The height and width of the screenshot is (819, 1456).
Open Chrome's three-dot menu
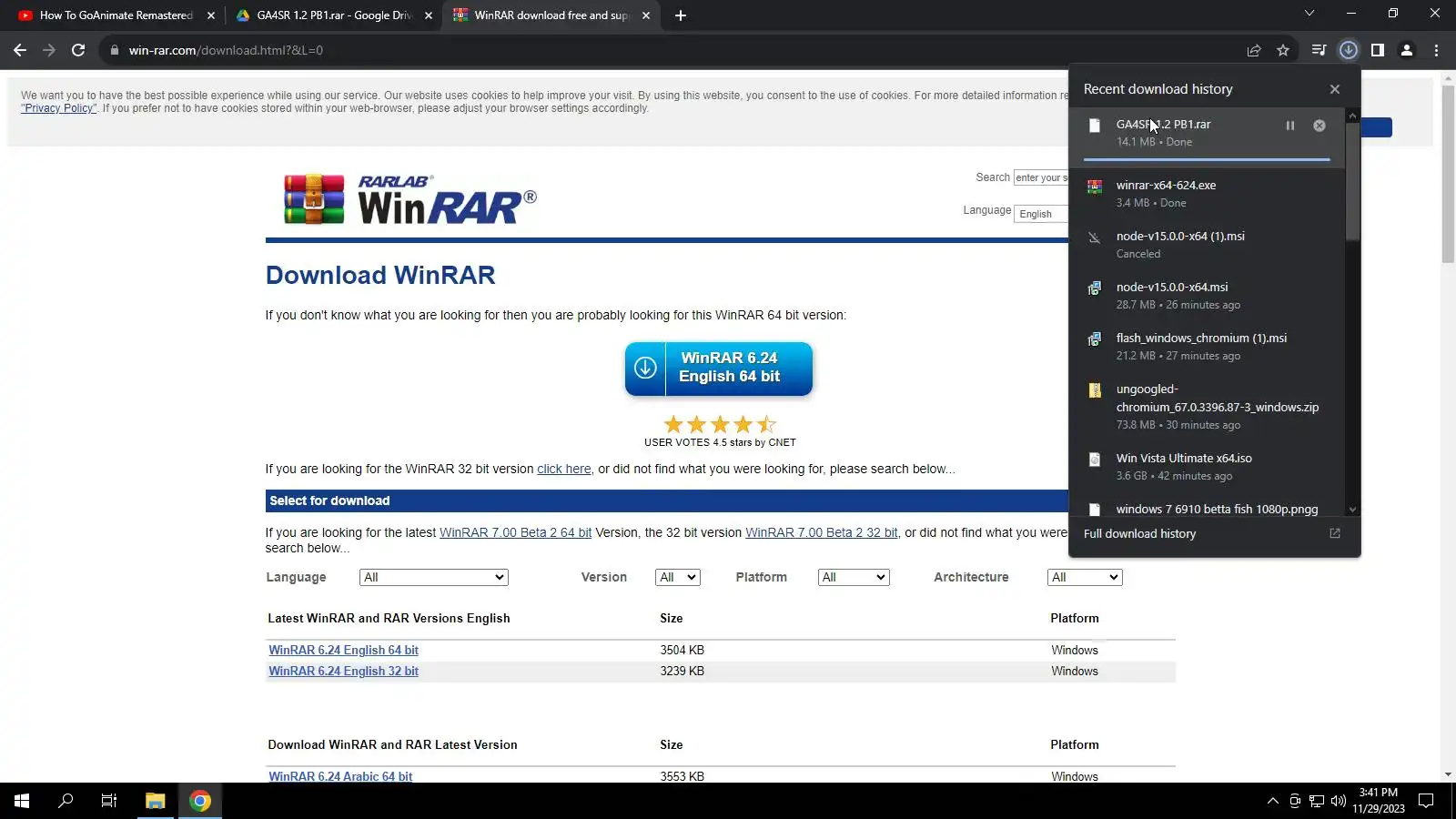click(x=1436, y=50)
